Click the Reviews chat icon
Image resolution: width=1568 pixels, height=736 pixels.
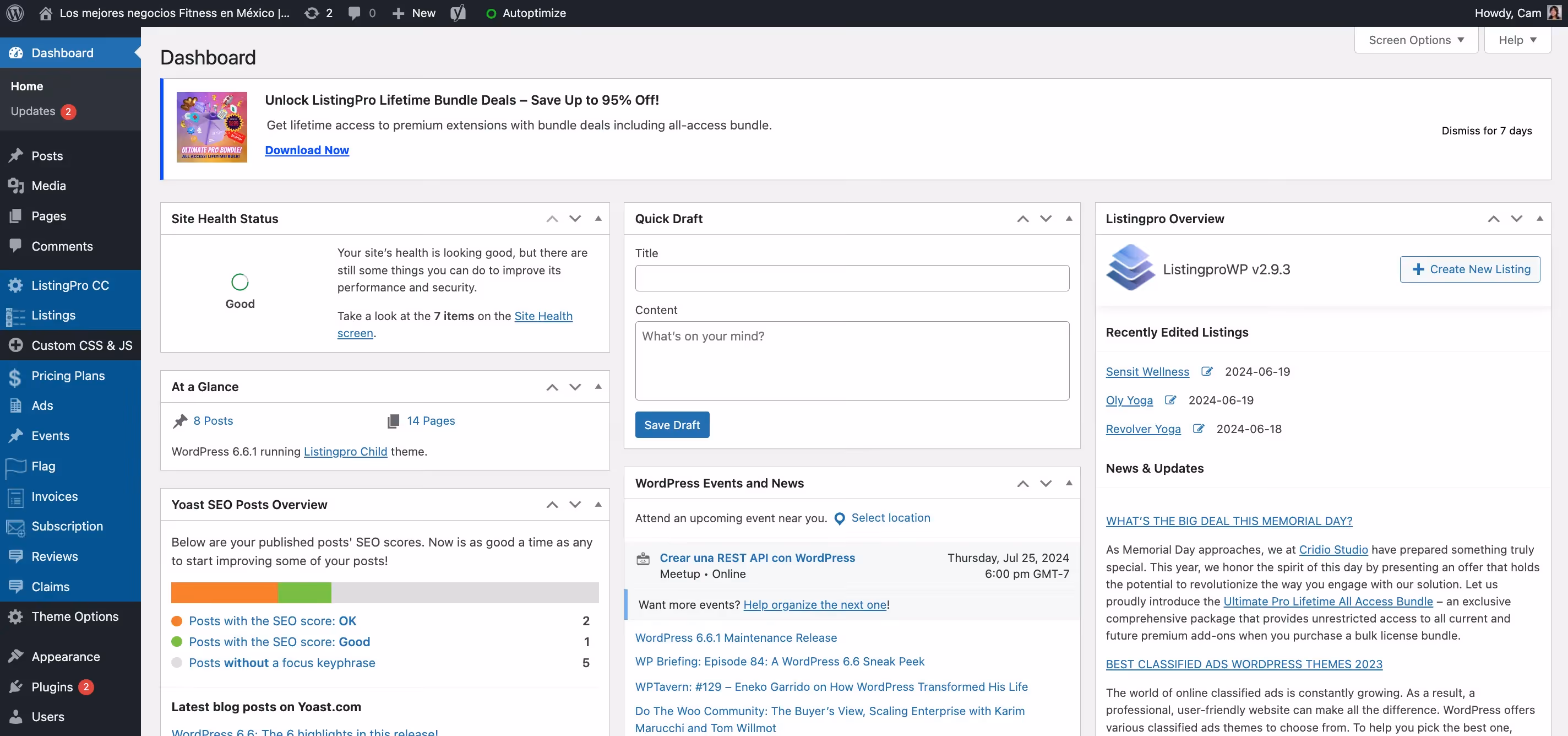(x=16, y=557)
